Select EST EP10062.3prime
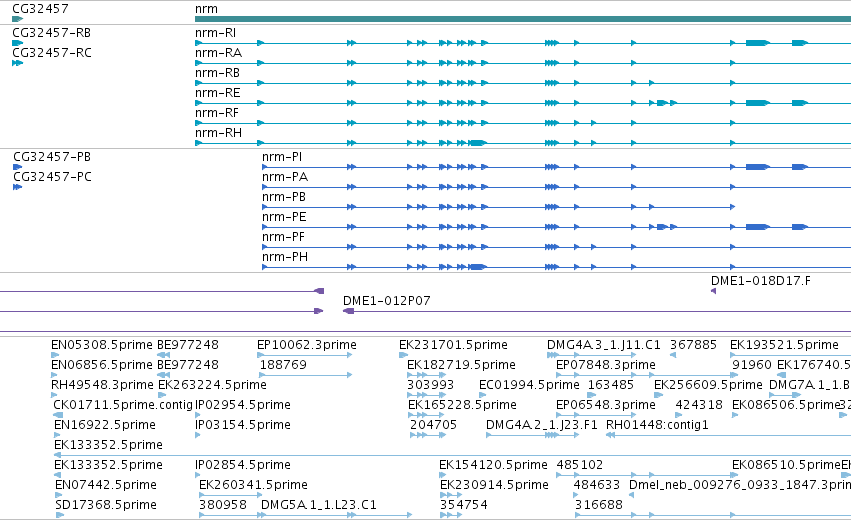The width and height of the screenshot is (851, 520). point(307,345)
